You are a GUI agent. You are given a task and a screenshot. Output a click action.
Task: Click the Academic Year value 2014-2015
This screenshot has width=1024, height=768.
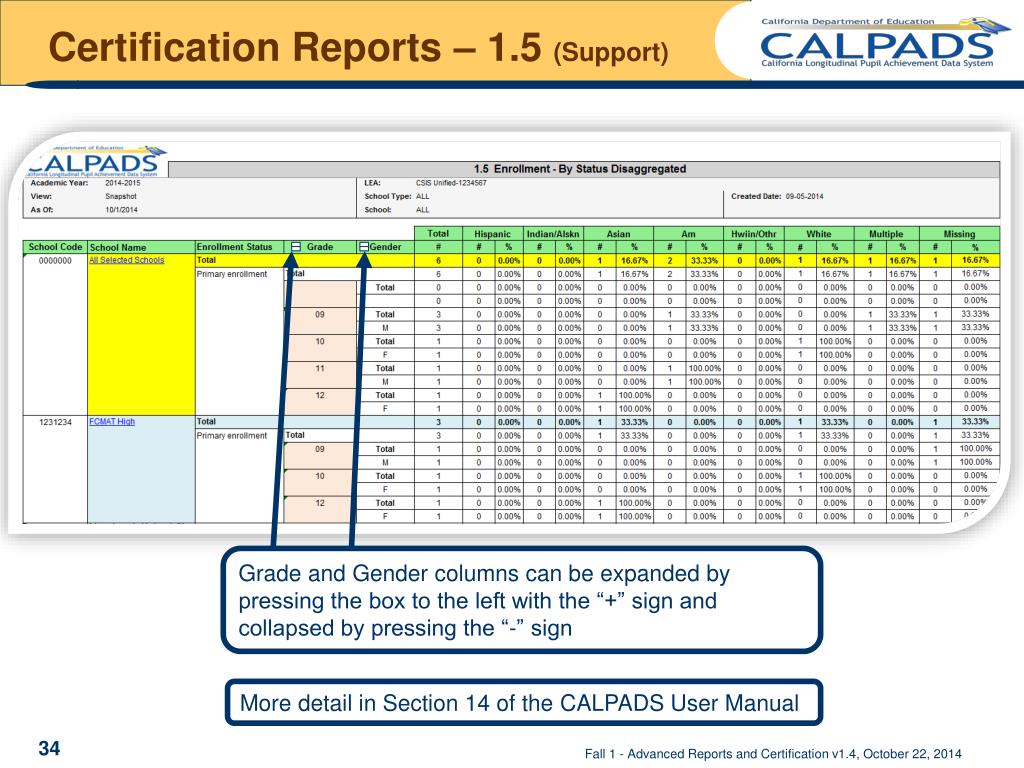pos(123,183)
